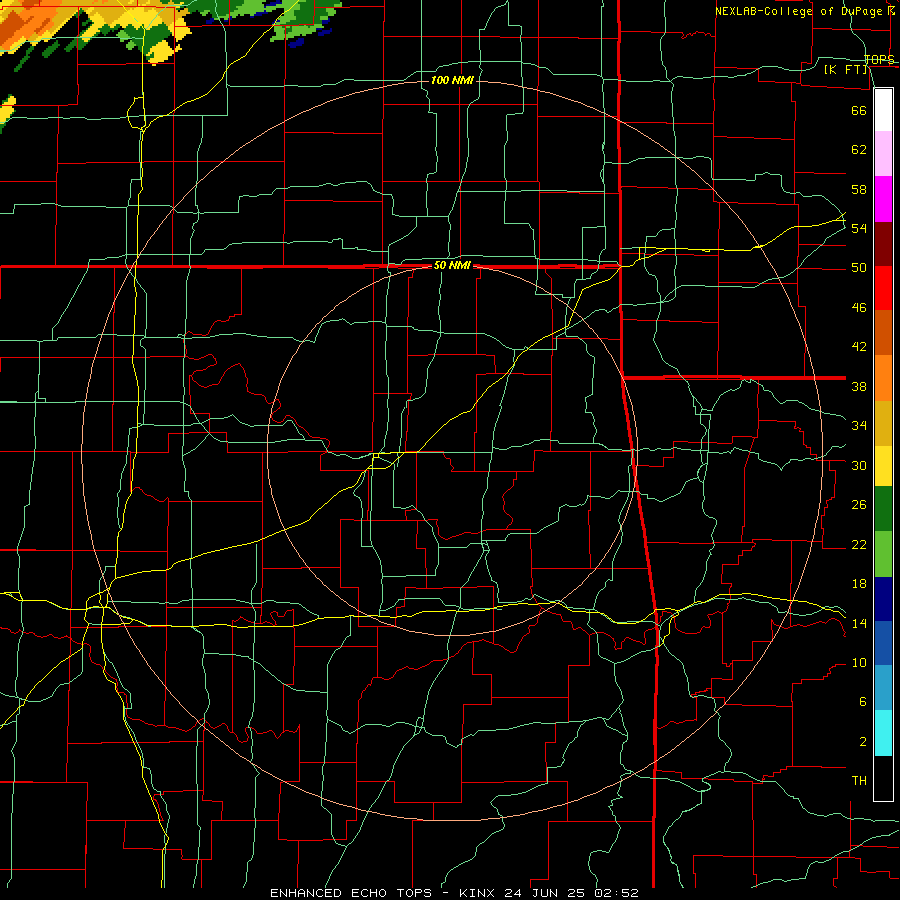This screenshot has height=900, width=900.
Task: Pick the medium blue legend swatch
Action: click(x=883, y=643)
